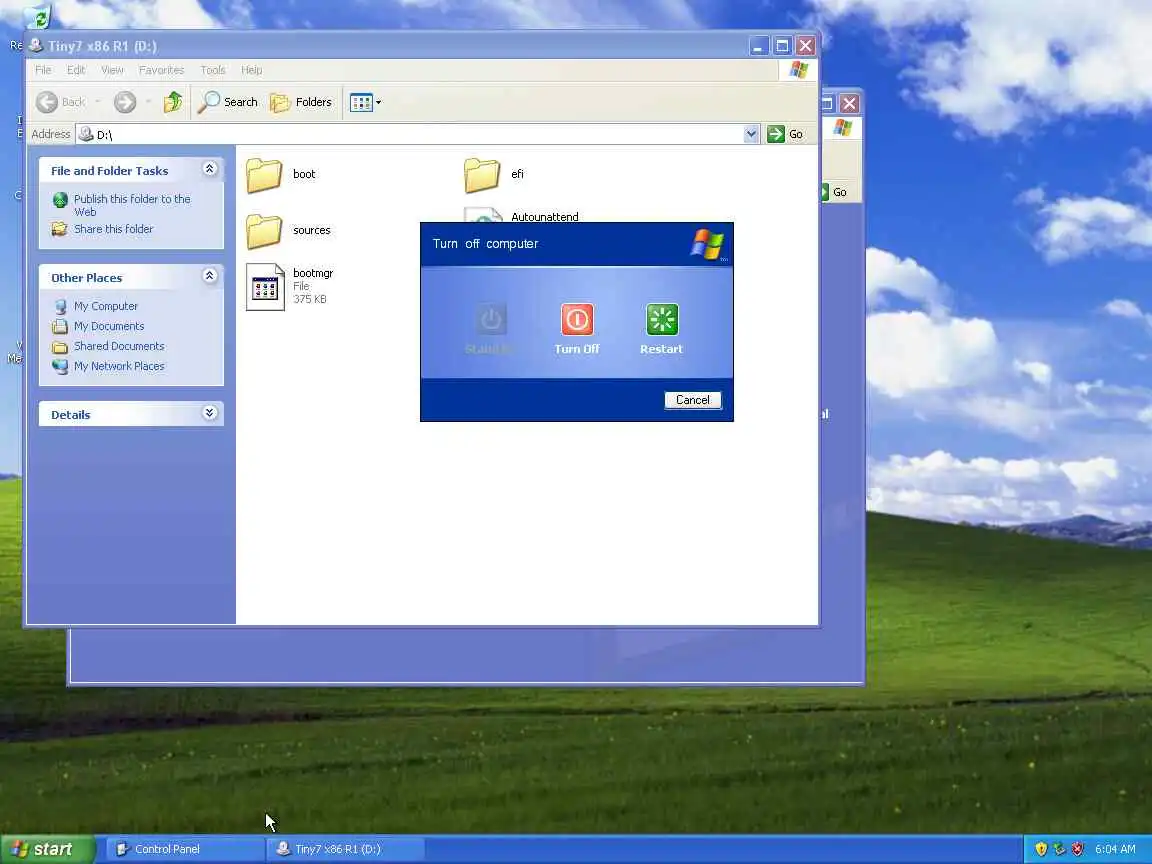Select the Autounattend file name
Image resolution: width=1152 pixels, height=864 pixels.
click(x=544, y=217)
